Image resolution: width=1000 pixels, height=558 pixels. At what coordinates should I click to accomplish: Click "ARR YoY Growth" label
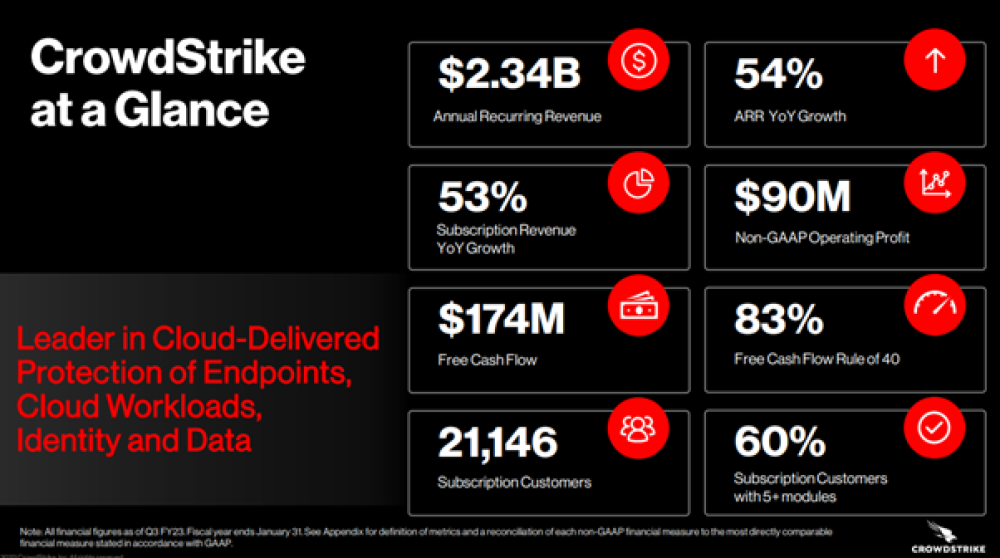pos(790,116)
